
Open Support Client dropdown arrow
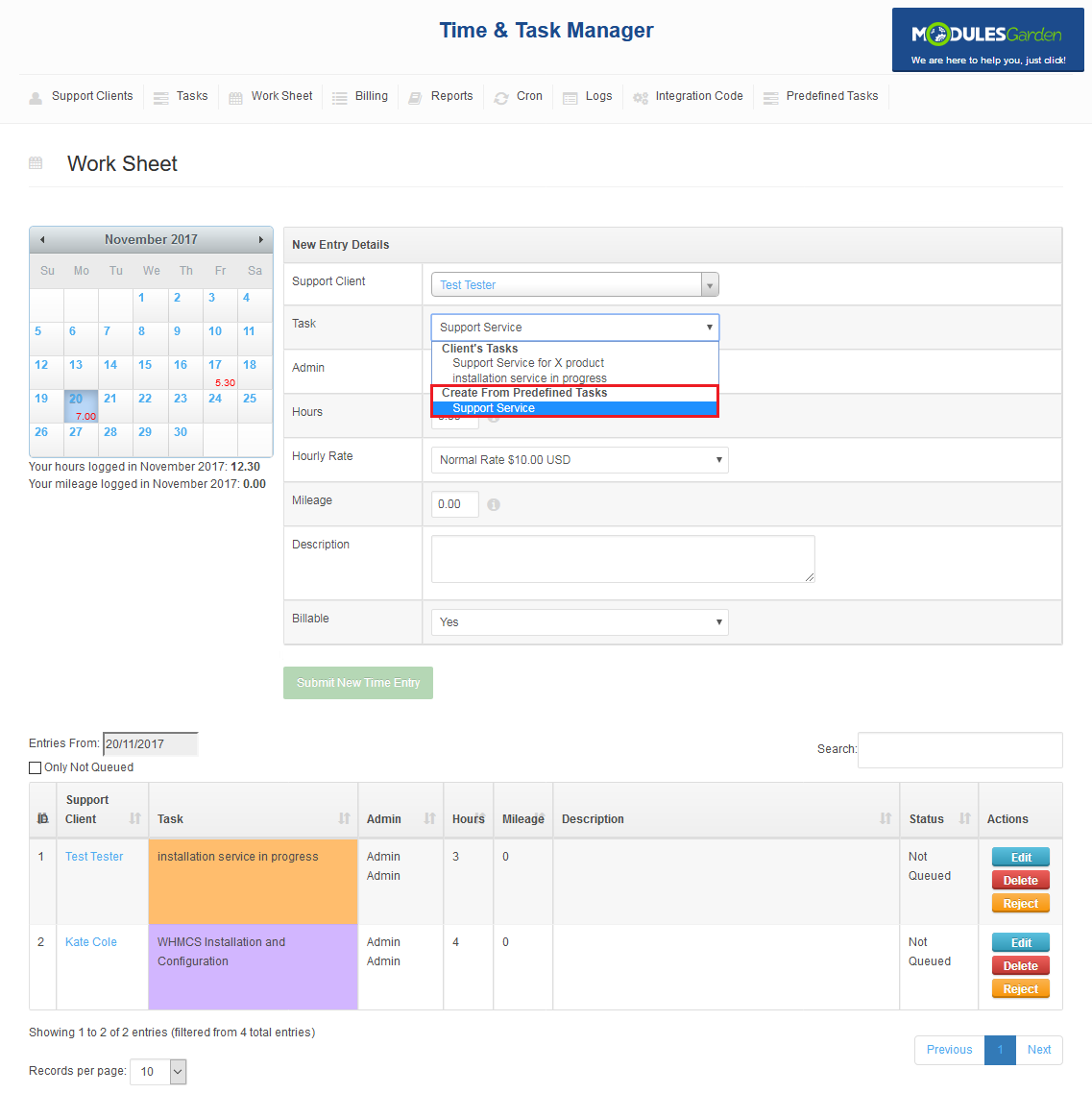click(709, 285)
